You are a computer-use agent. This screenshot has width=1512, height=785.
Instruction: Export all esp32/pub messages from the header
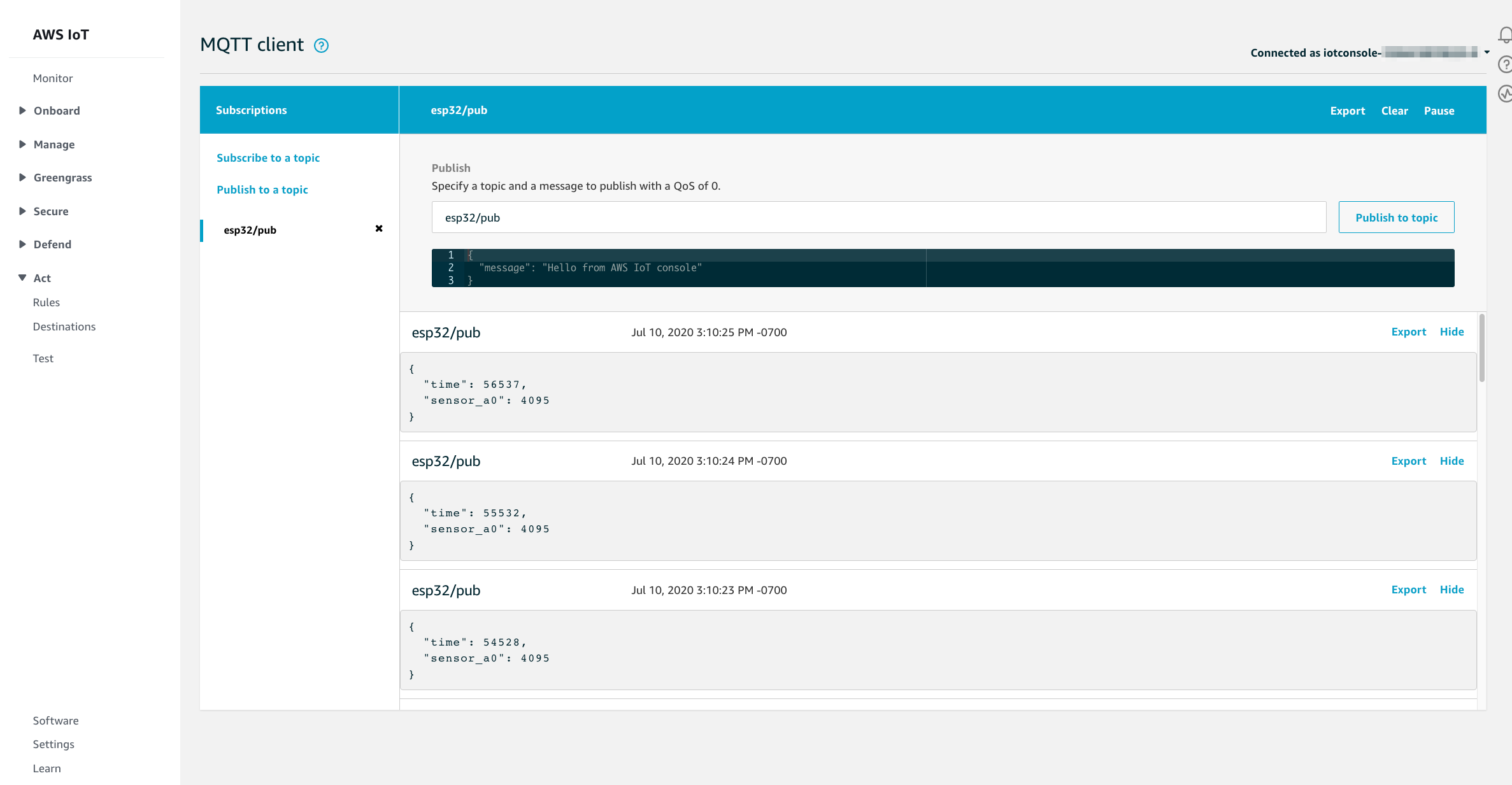[1348, 111]
